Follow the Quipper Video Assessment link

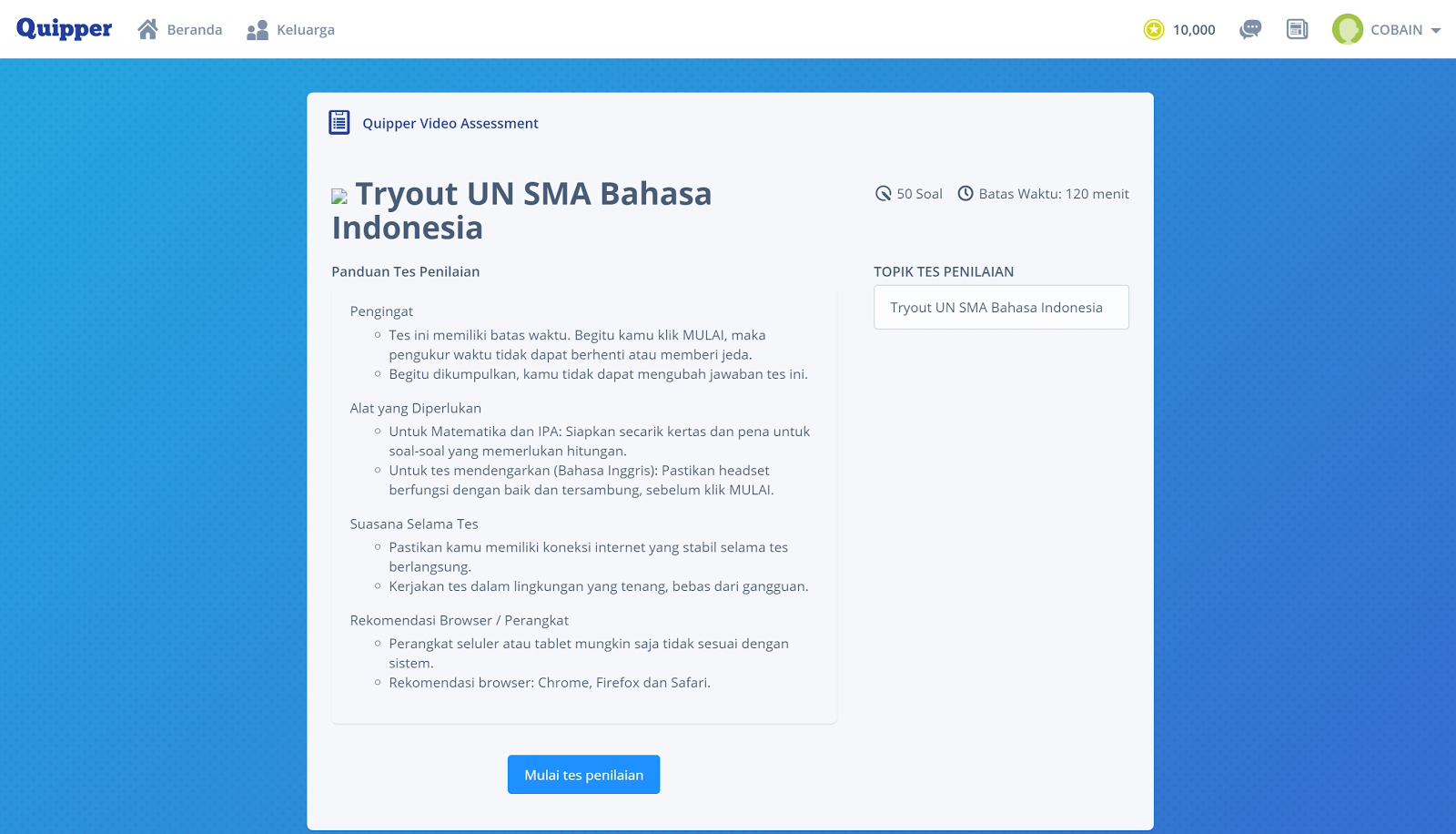coord(450,124)
